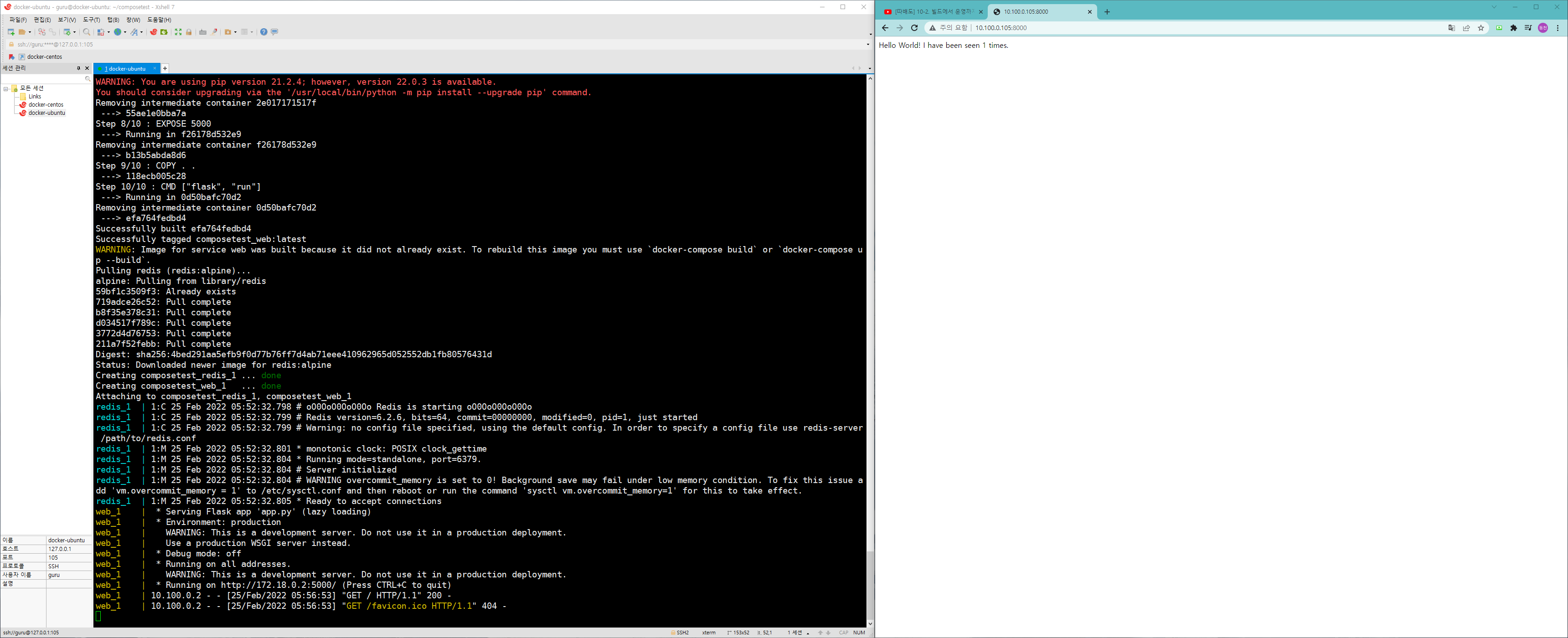Click the chat feedback bubble icon
The image size is (1568, 638).
[274, 31]
